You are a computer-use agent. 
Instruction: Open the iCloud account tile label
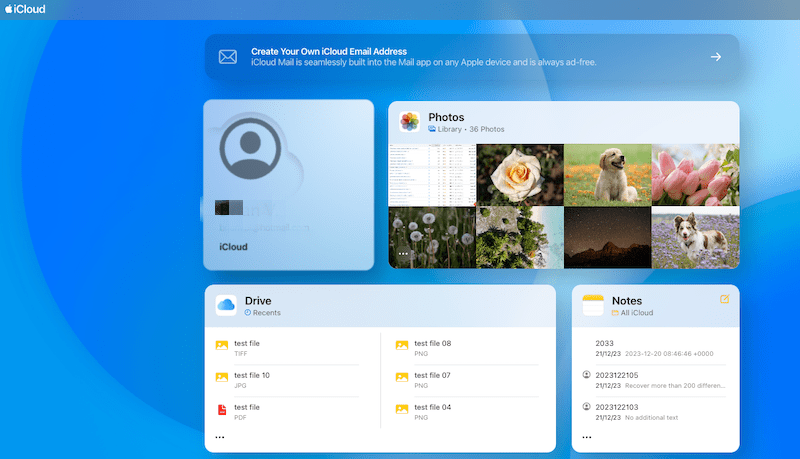click(x=233, y=247)
